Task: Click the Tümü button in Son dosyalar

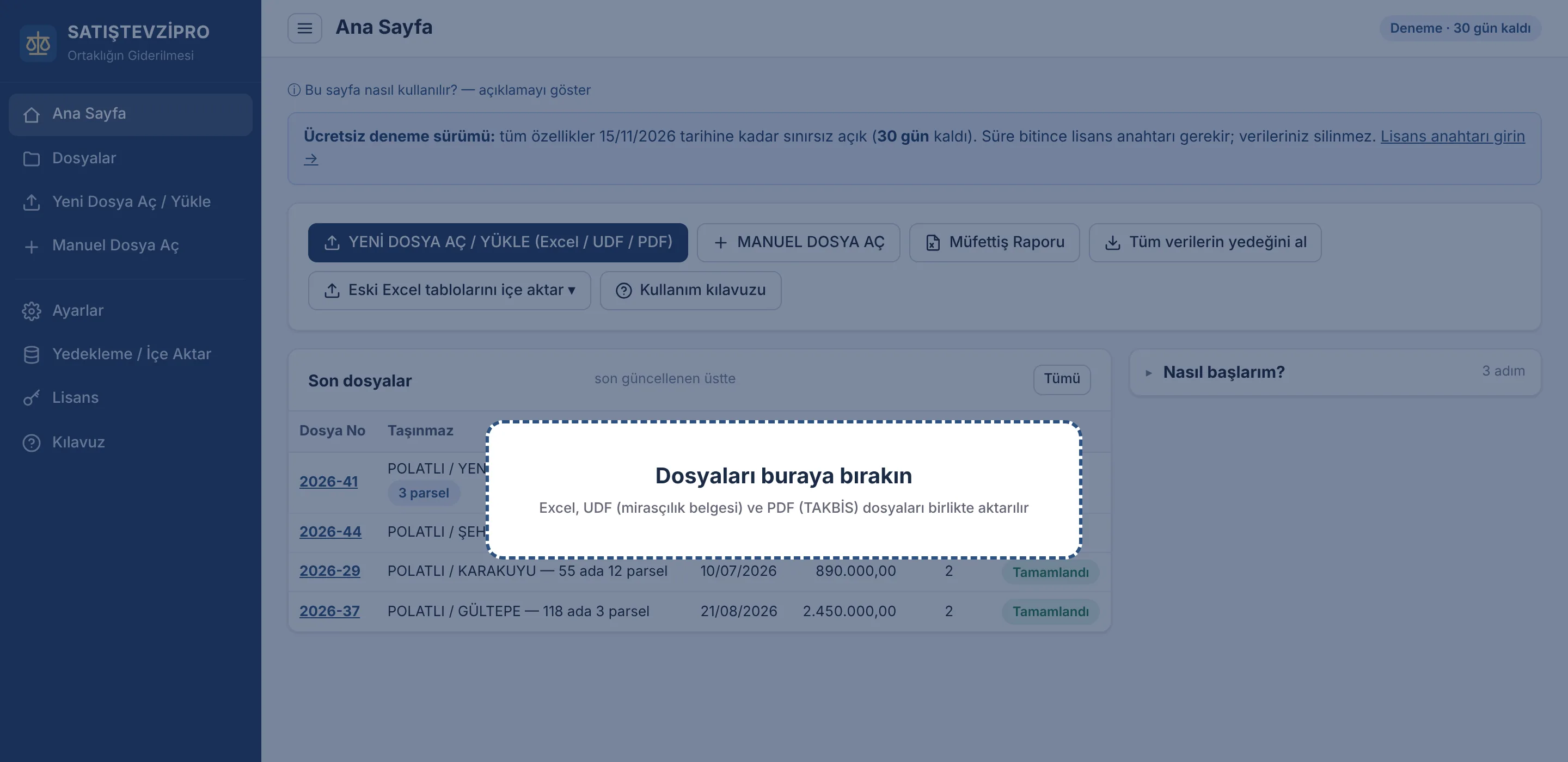Action: click(x=1062, y=379)
